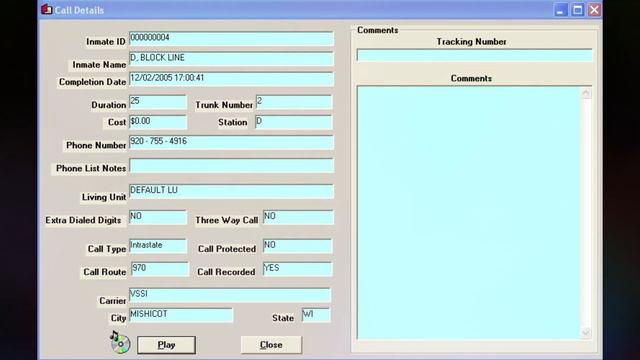
Task: Click the Completion Date field
Action: 231,79
